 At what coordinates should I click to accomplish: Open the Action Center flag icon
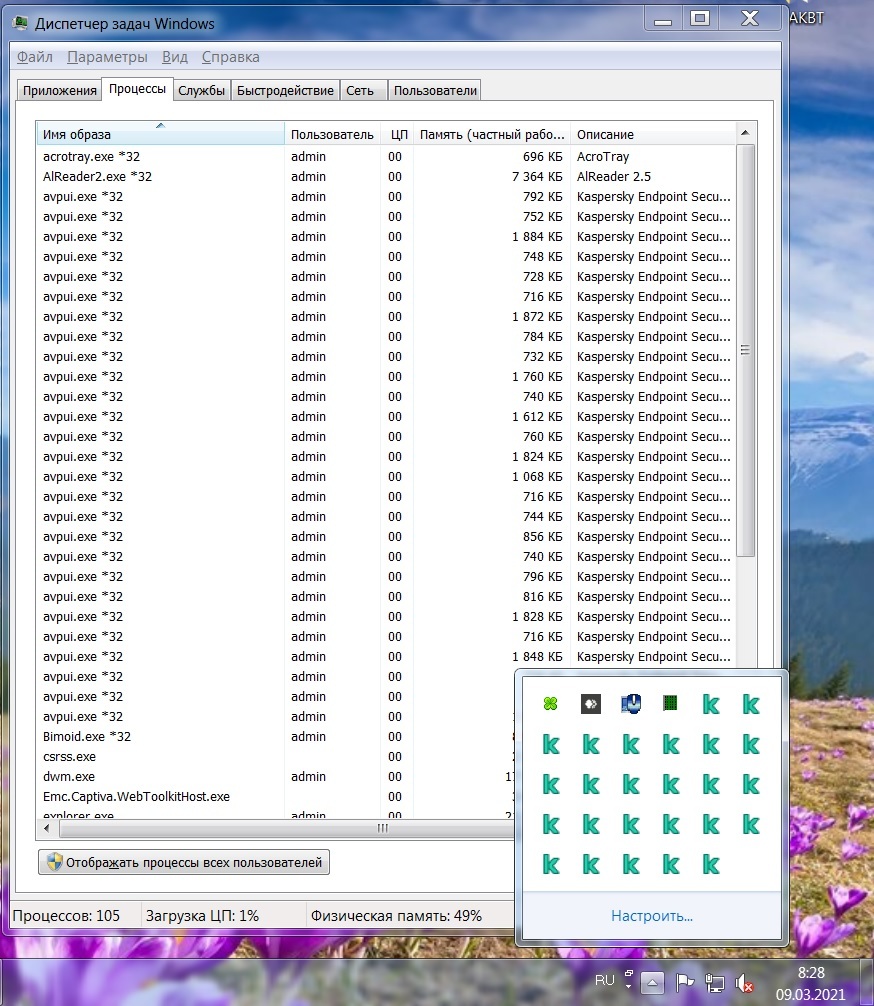coord(685,982)
